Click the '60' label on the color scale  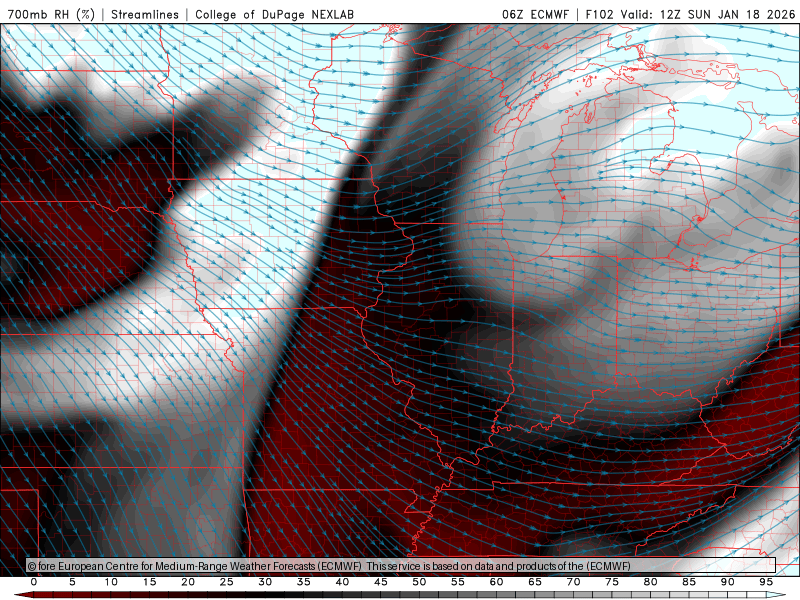click(x=496, y=582)
